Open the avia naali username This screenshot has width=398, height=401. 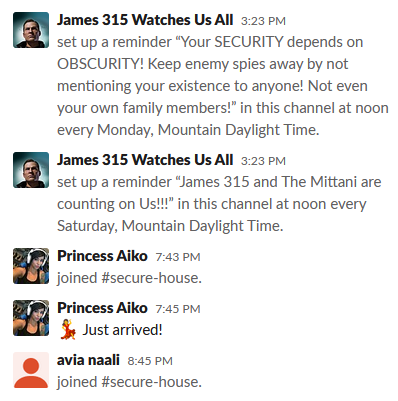88,360
